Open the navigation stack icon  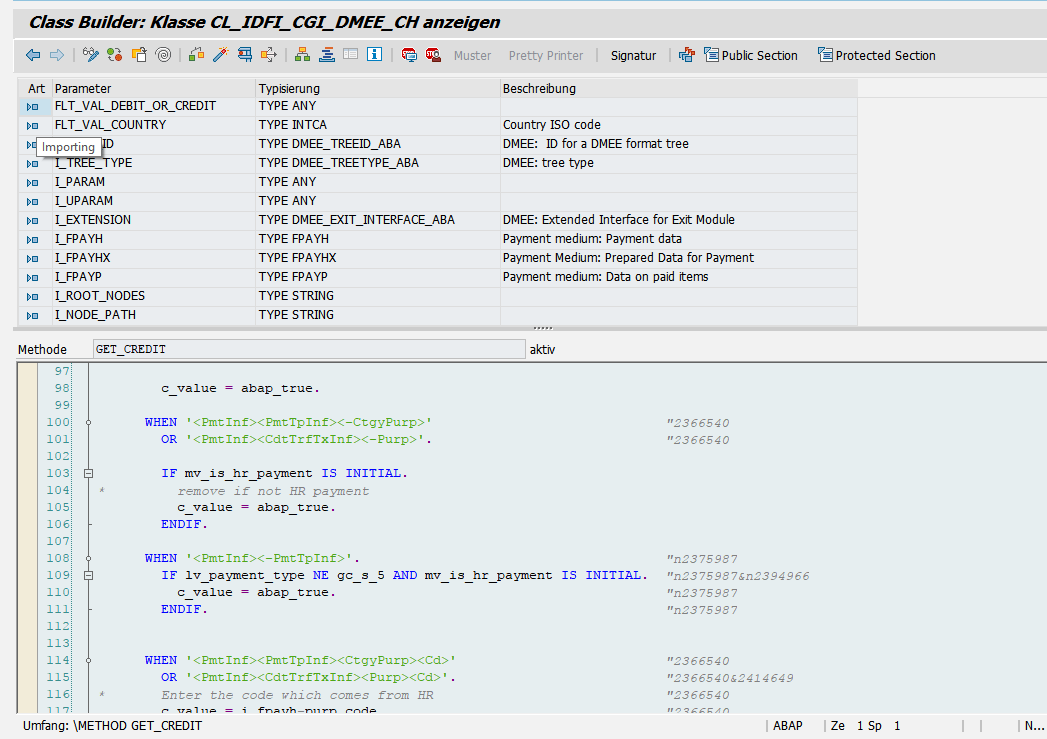[x=327, y=55]
